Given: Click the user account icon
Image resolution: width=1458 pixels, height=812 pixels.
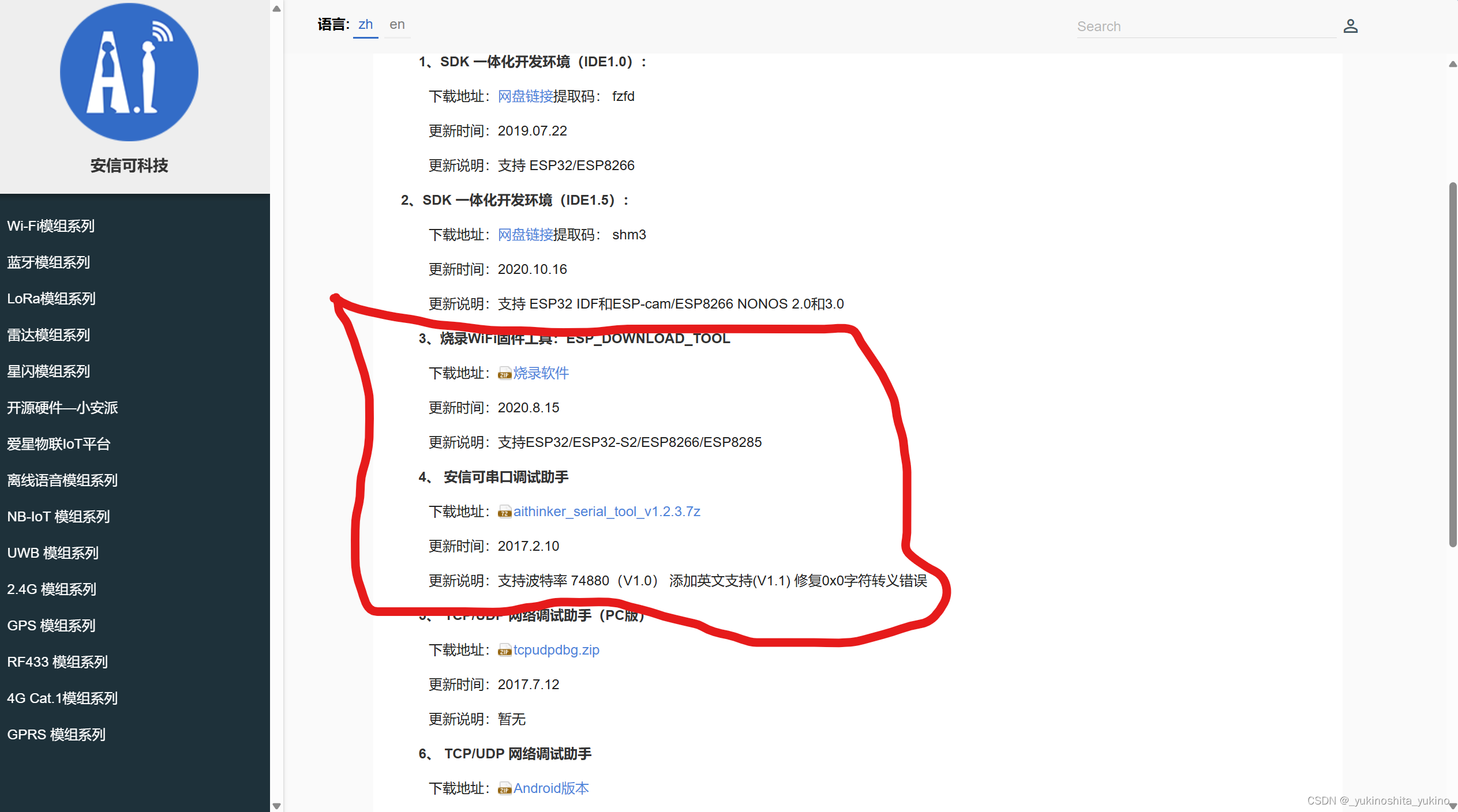Looking at the screenshot, I should tap(1350, 26).
